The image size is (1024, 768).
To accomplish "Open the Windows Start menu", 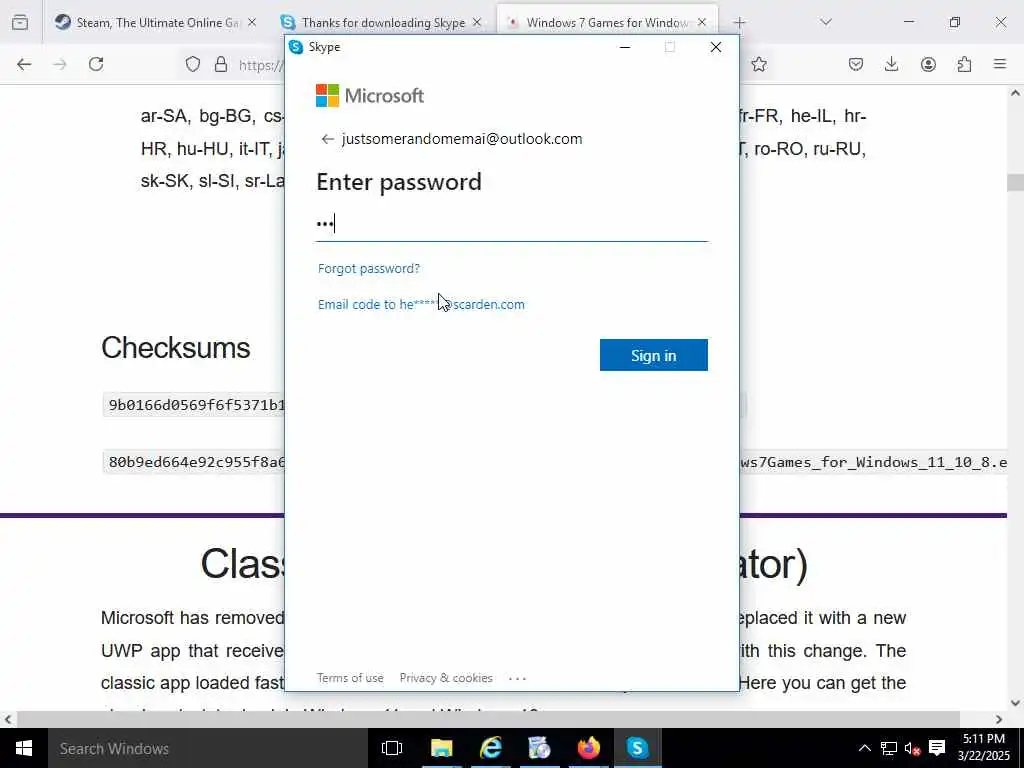I will pyautogui.click(x=24, y=748).
